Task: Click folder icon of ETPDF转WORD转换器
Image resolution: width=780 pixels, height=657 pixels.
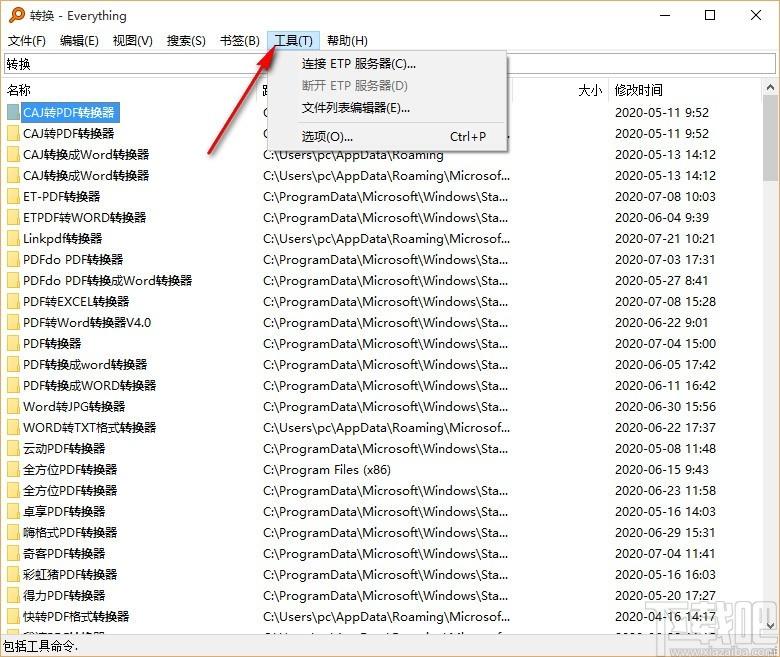Action: tap(13, 217)
